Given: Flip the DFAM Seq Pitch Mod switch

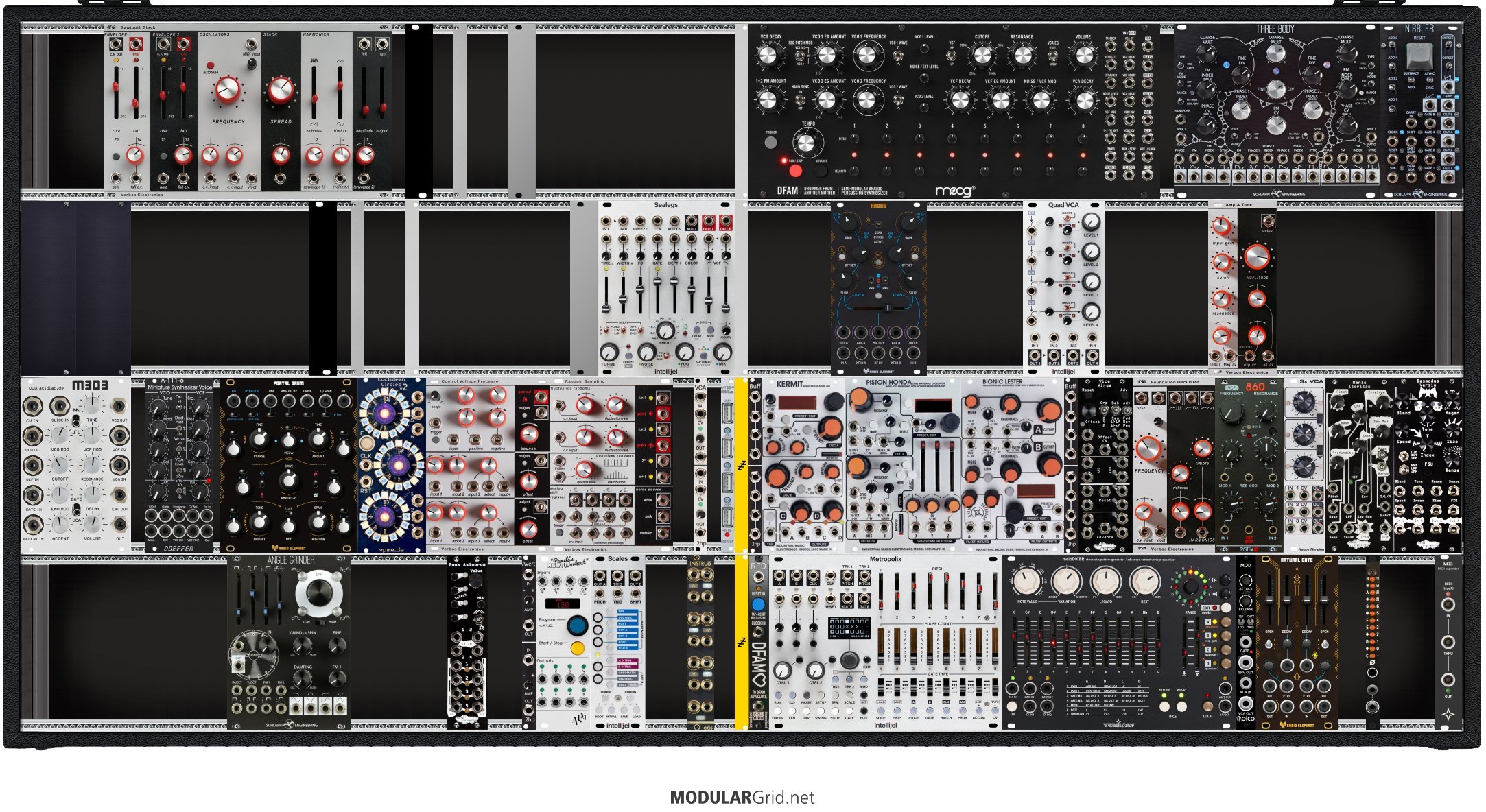Looking at the screenshot, I should pos(800,57).
